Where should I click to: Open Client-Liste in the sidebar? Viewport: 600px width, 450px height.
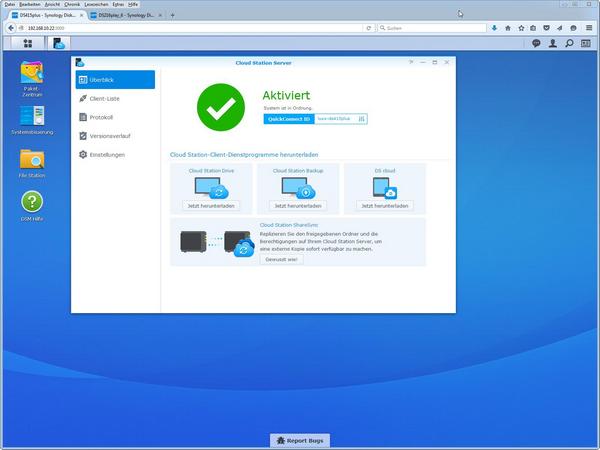click(x=115, y=98)
